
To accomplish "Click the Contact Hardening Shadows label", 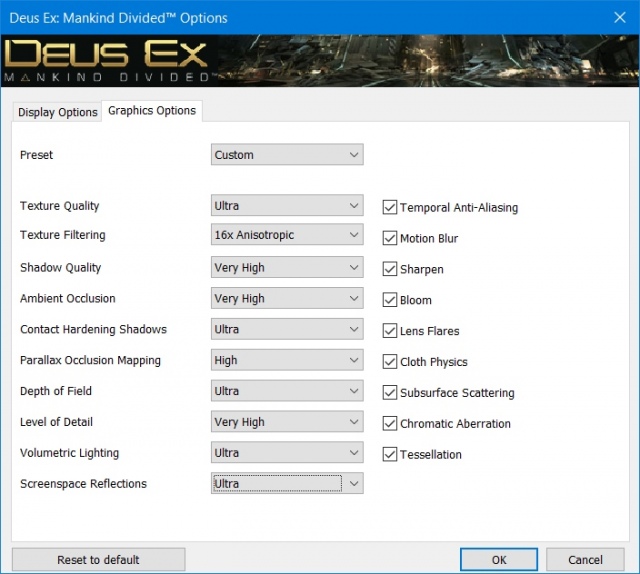I will [93, 329].
